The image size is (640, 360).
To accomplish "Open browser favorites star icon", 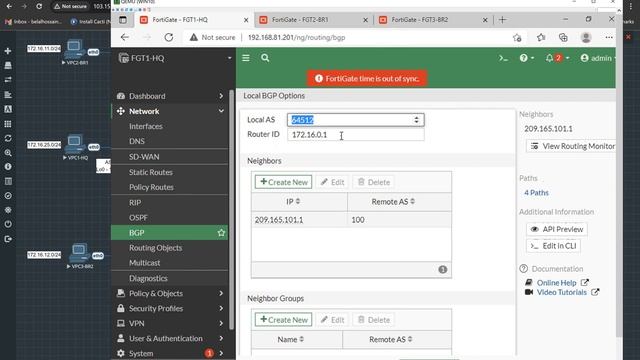I will pyautogui.click(x=541, y=37).
